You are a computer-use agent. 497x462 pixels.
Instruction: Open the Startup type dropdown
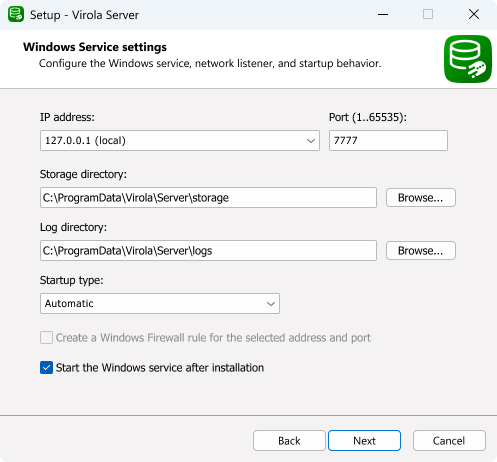click(160, 304)
